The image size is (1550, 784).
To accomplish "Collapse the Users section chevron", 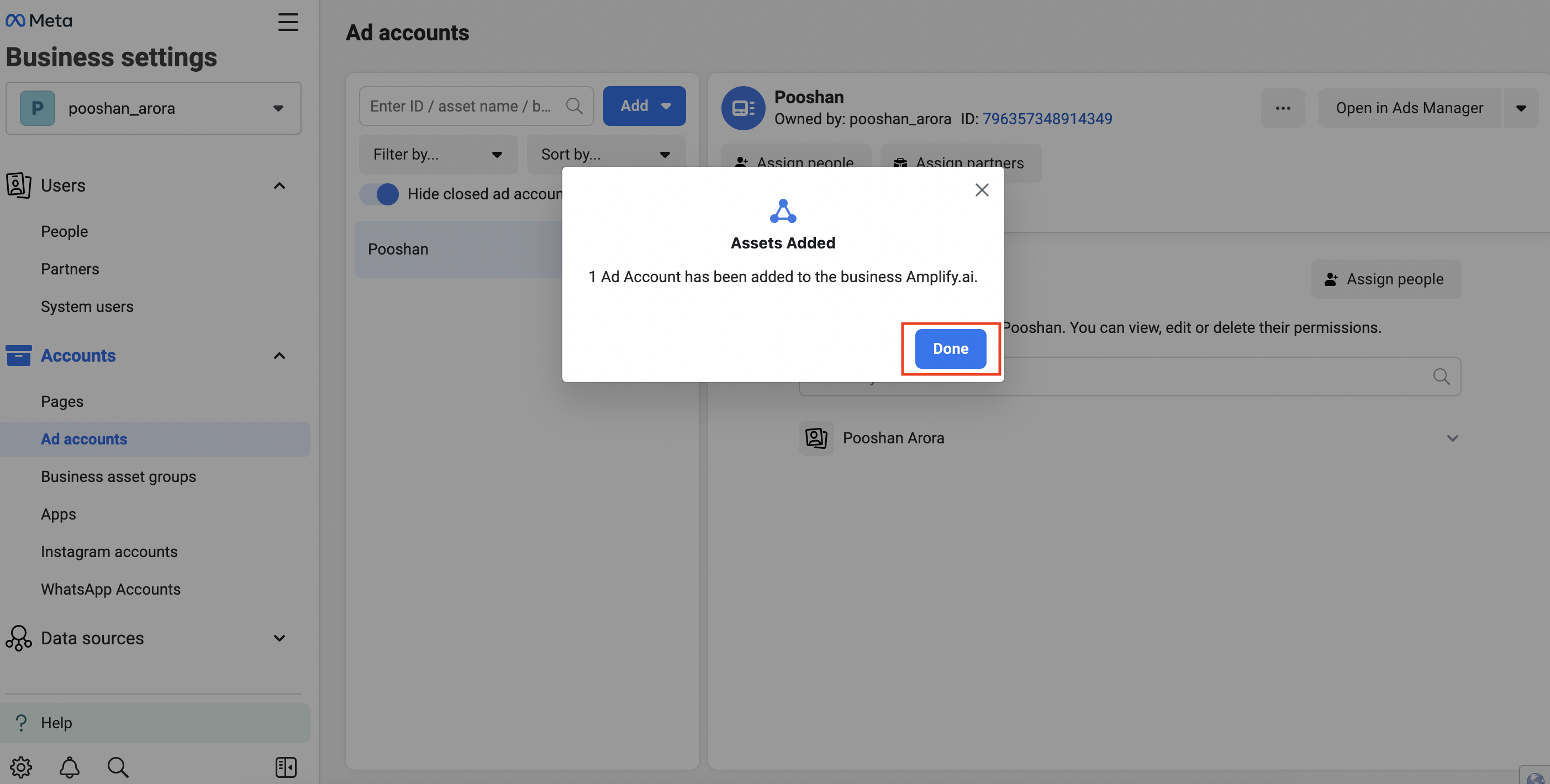I will (279, 185).
